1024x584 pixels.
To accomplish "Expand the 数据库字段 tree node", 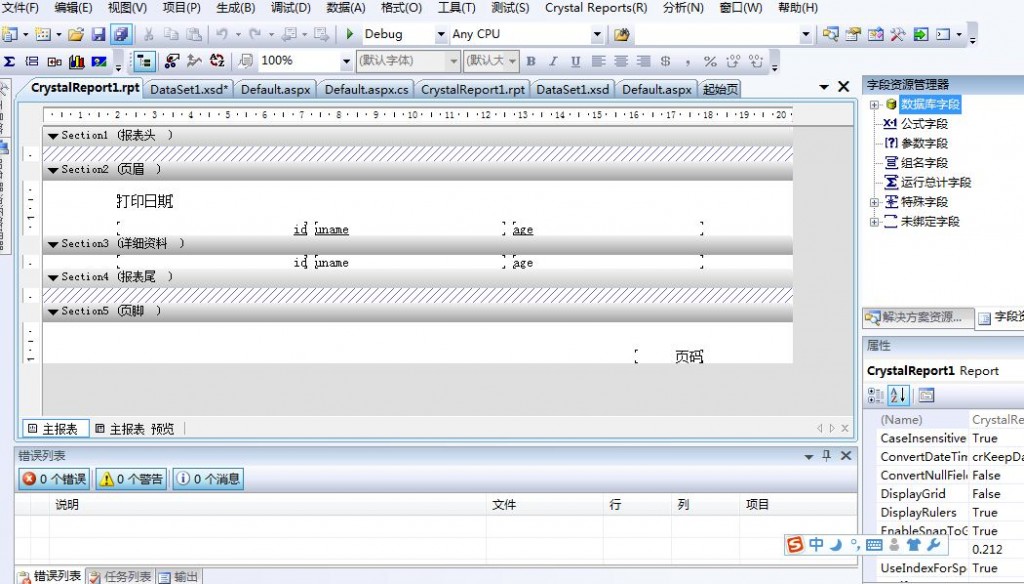I will pyautogui.click(x=874, y=105).
